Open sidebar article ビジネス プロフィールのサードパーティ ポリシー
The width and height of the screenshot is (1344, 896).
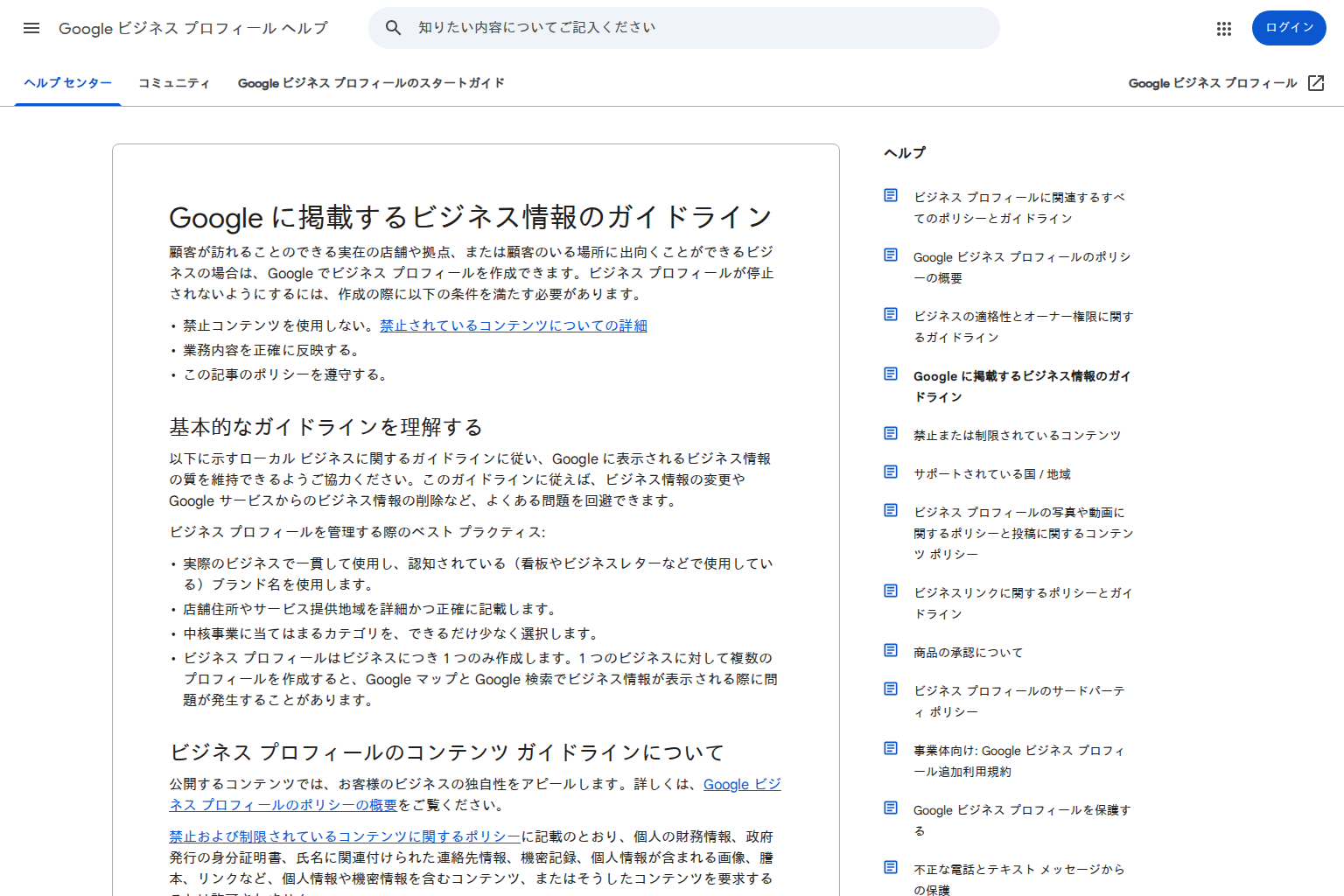coord(1019,701)
